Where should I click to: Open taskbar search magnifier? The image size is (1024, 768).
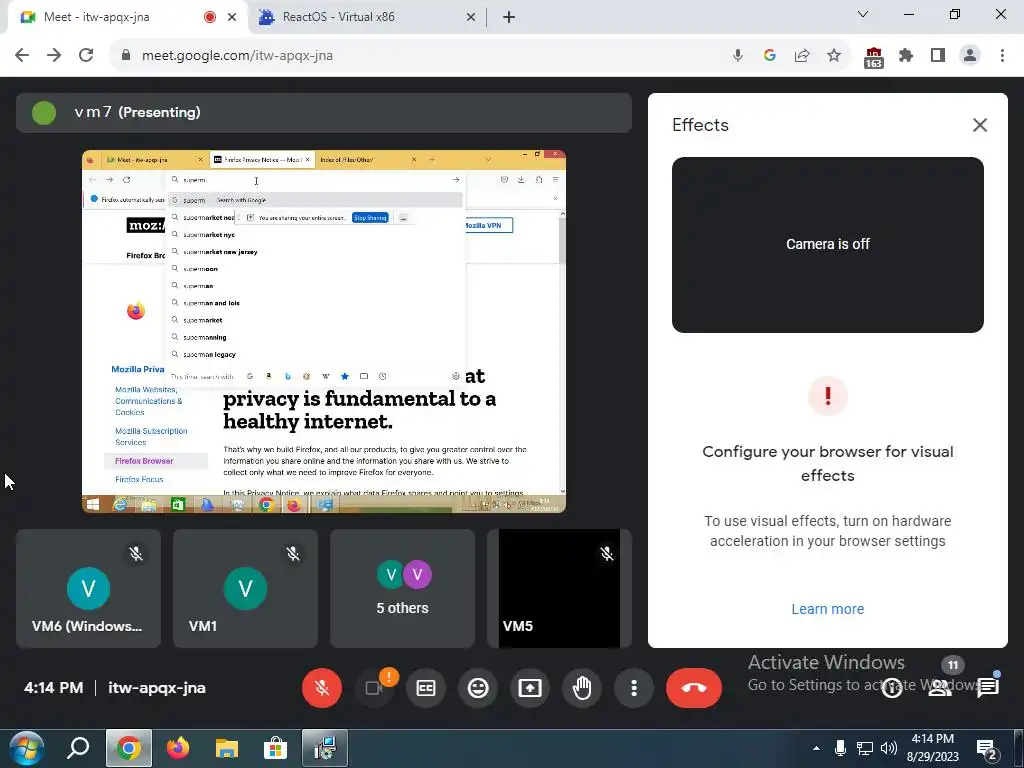[x=78, y=748]
